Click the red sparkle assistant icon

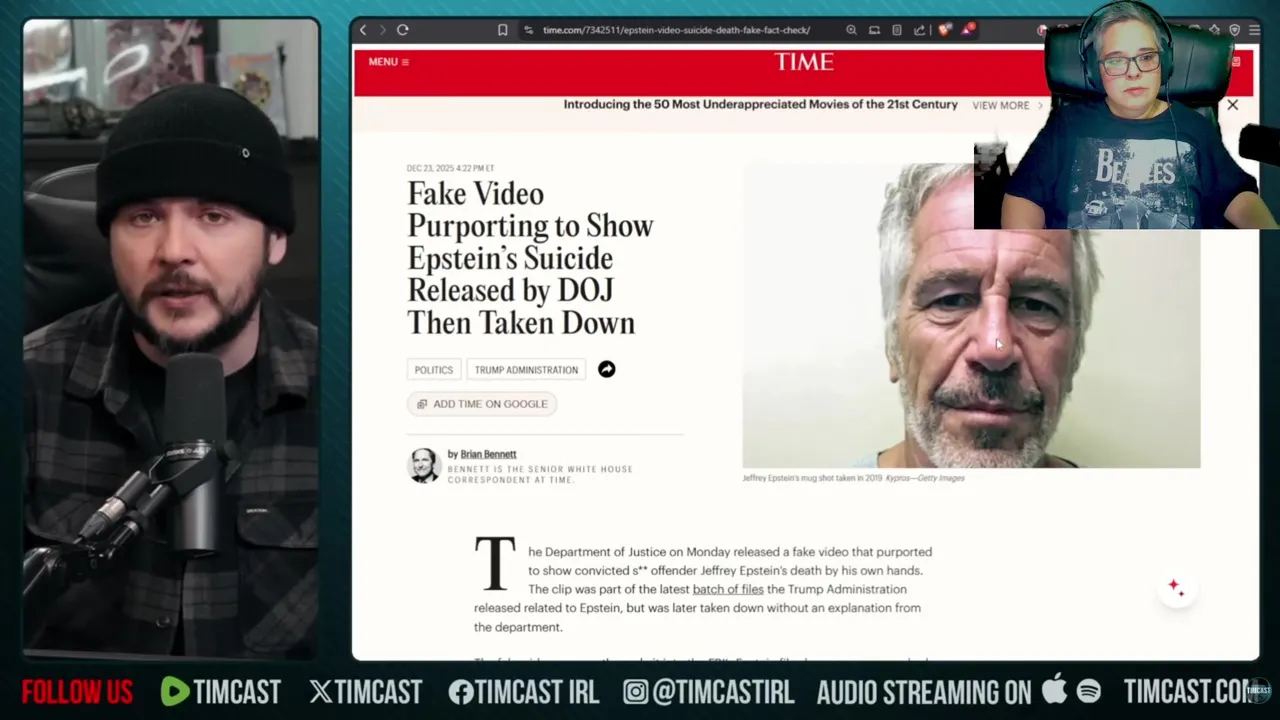[x=1176, y=587]
